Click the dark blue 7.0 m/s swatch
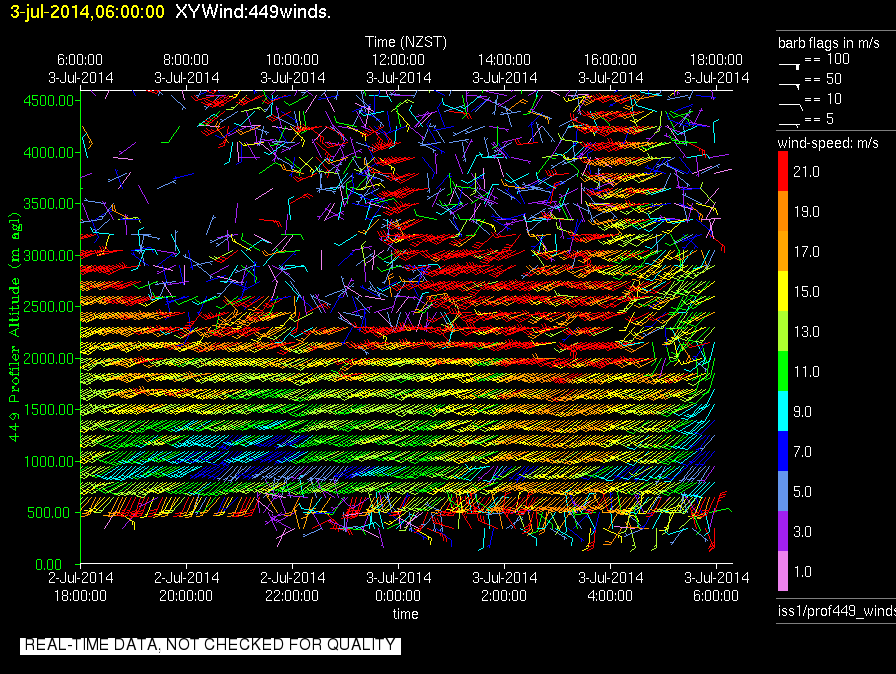 (783, 451)
